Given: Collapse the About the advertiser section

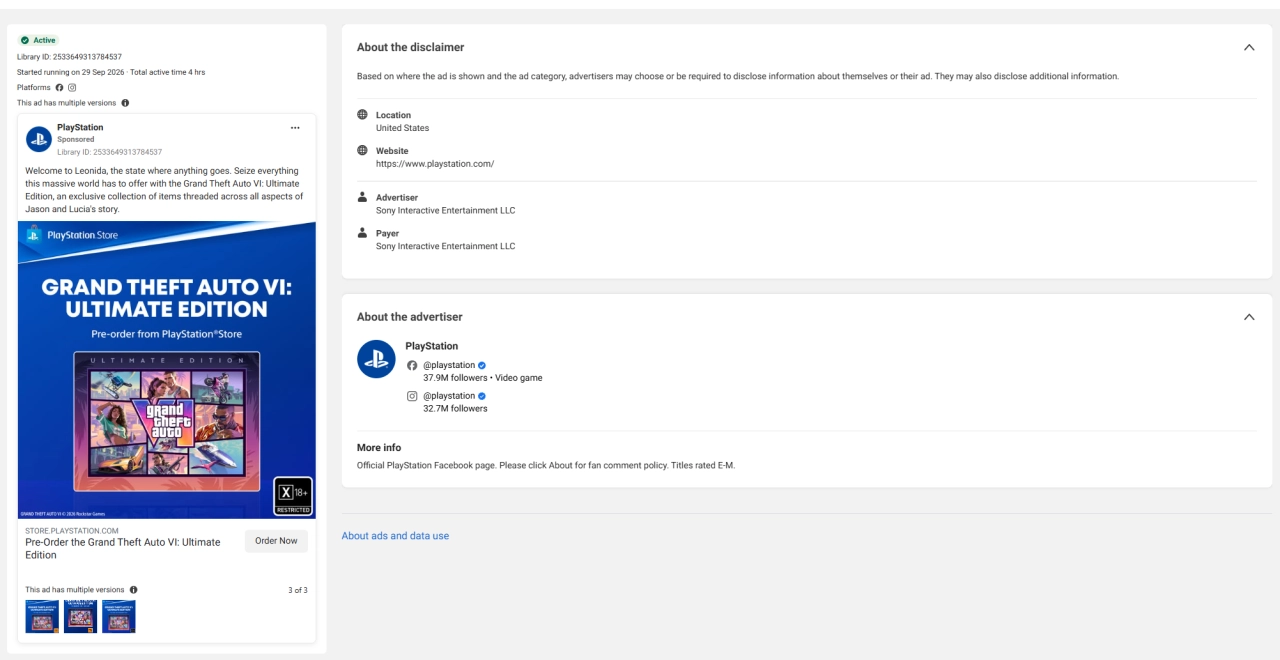Looking at the screenshot, I should [x=1249, y=317].
